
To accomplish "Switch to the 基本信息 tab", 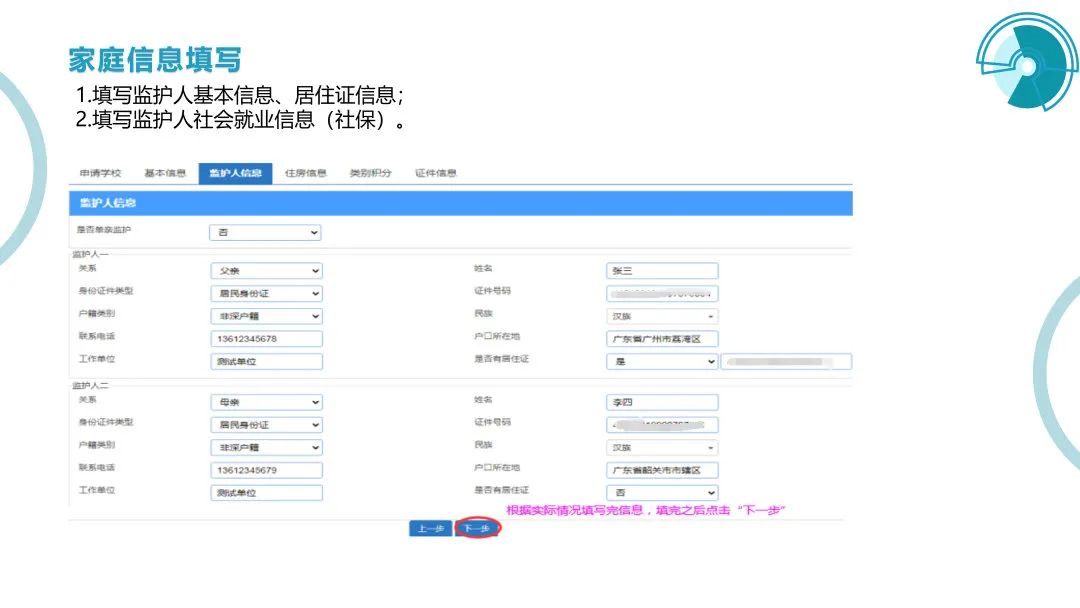I will (165, 173).
